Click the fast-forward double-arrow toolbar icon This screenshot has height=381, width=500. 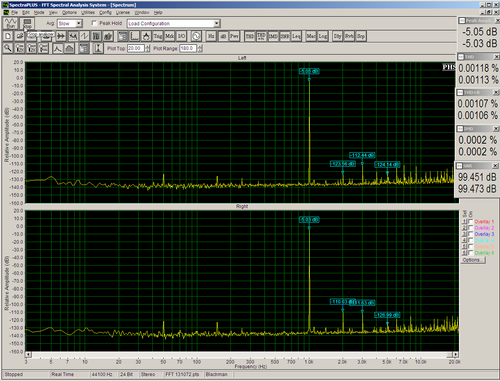click(x=61, y=36)
